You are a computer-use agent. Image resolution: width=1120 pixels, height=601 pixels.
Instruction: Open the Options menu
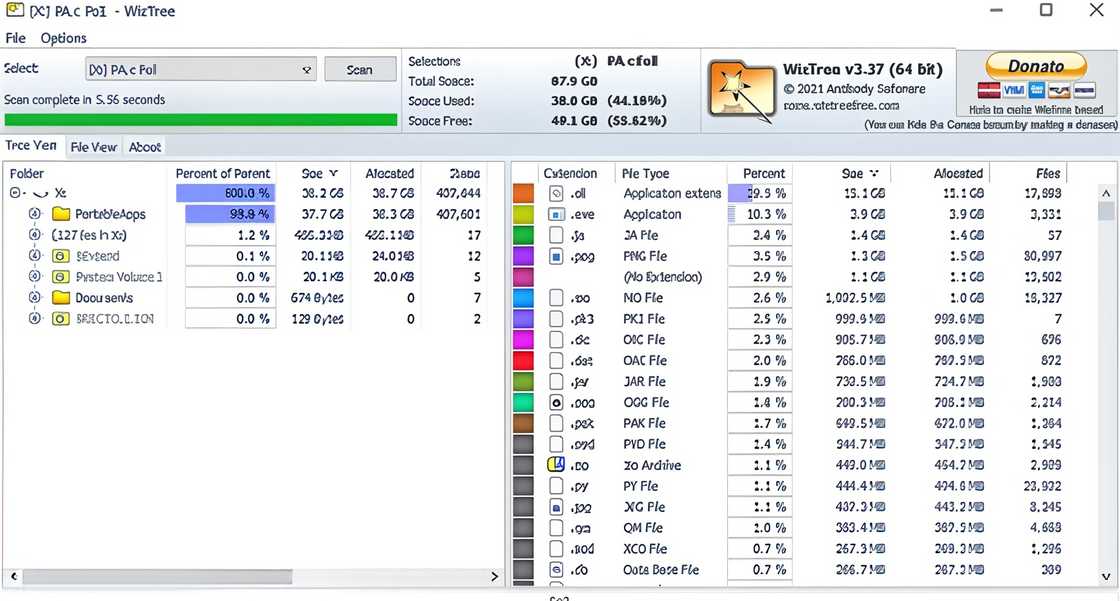[63, 38]
